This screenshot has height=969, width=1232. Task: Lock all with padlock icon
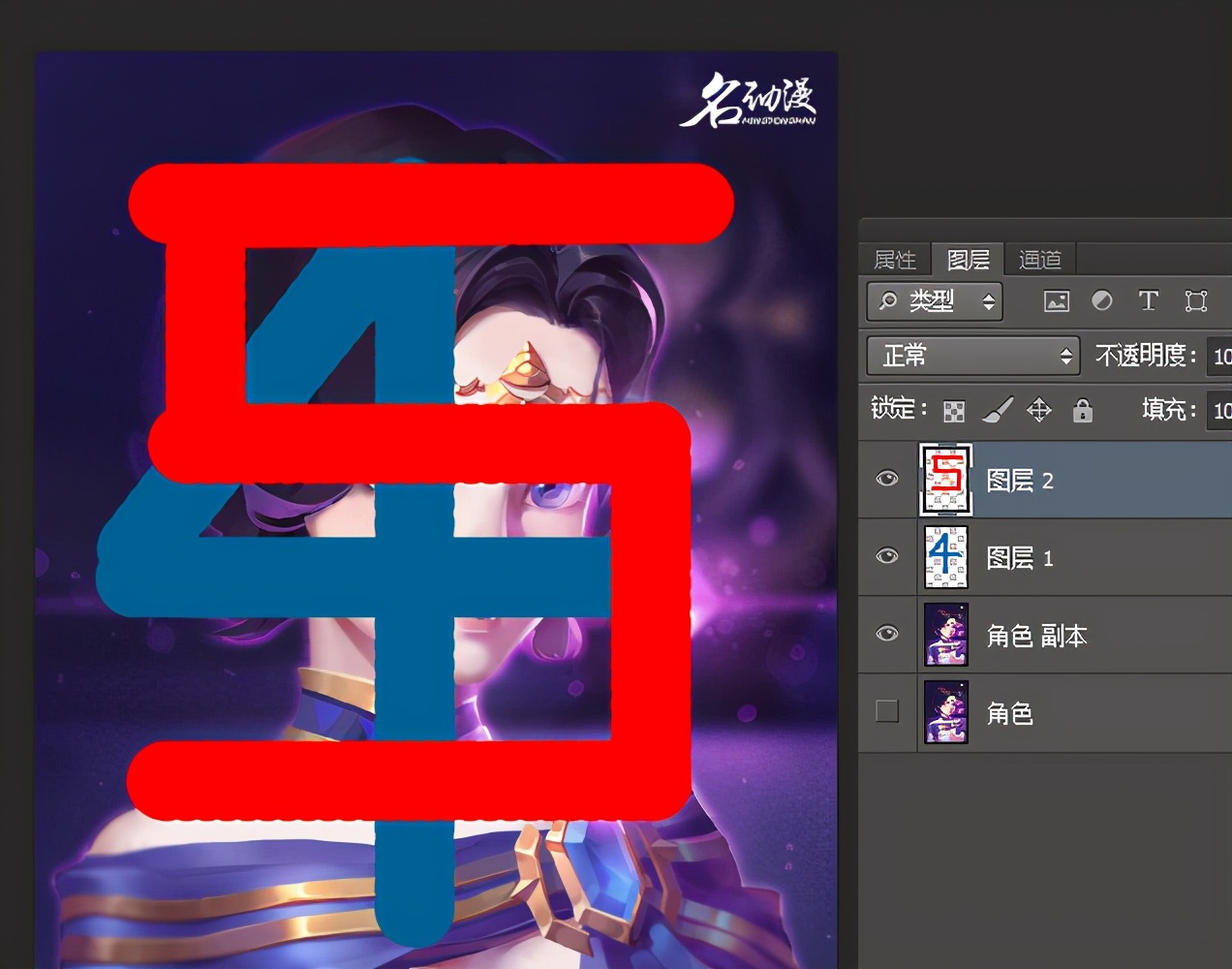[x=1083, y=411]
